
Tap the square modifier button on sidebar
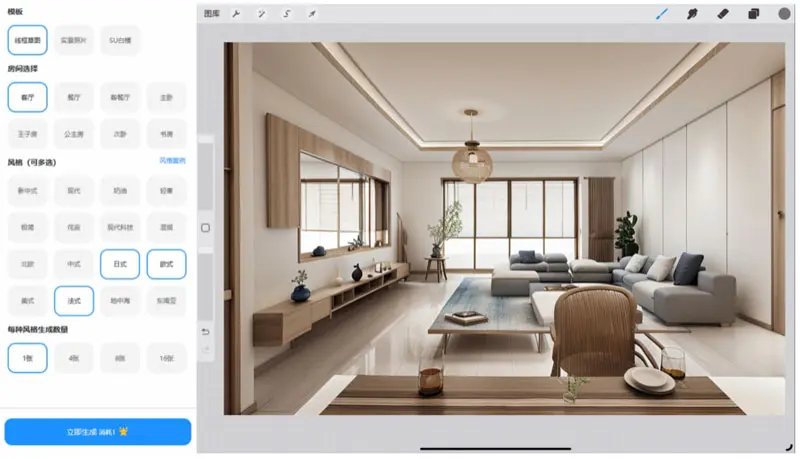206,228
